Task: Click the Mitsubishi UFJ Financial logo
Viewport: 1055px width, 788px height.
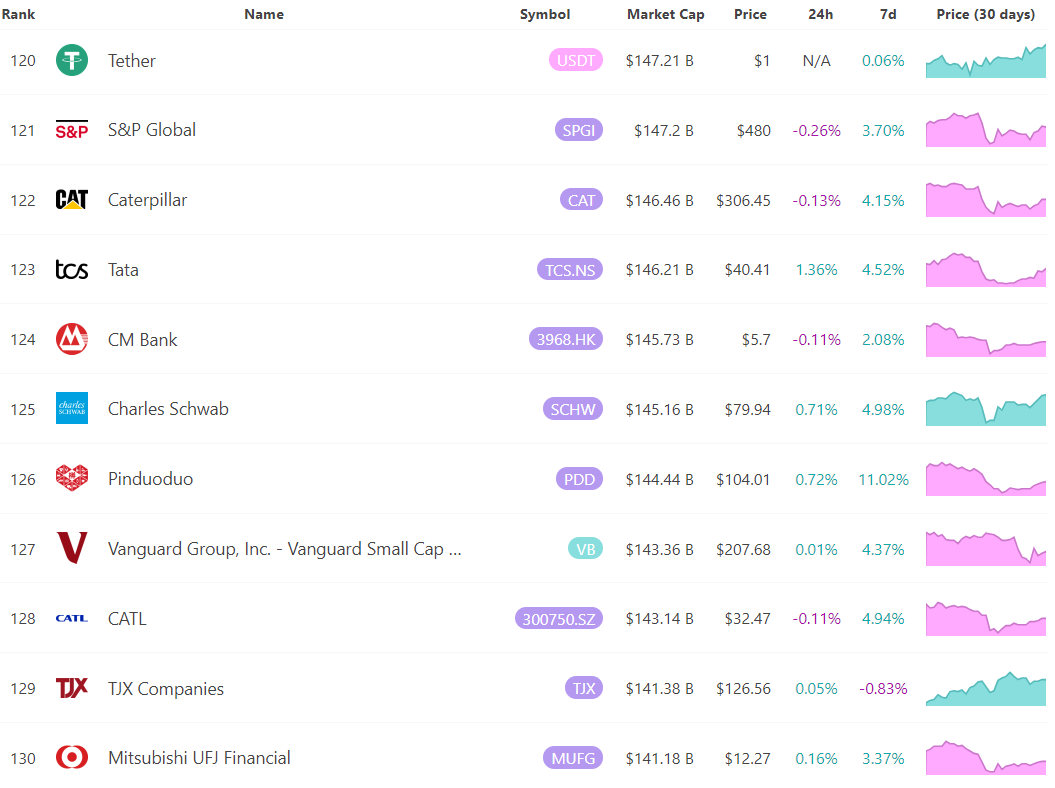Action: 71,758
